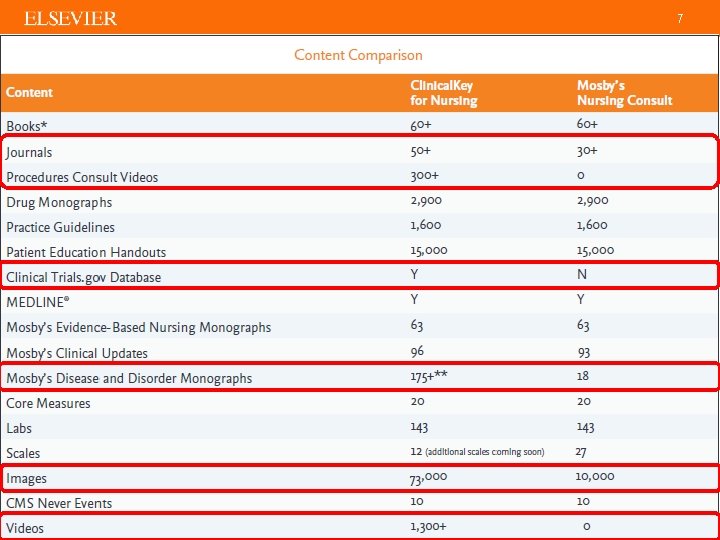Click Patient Education Handouts '15,000' under ClinicalKey
The width and height of the screenshot is (720, 540).
coord(429,250)
